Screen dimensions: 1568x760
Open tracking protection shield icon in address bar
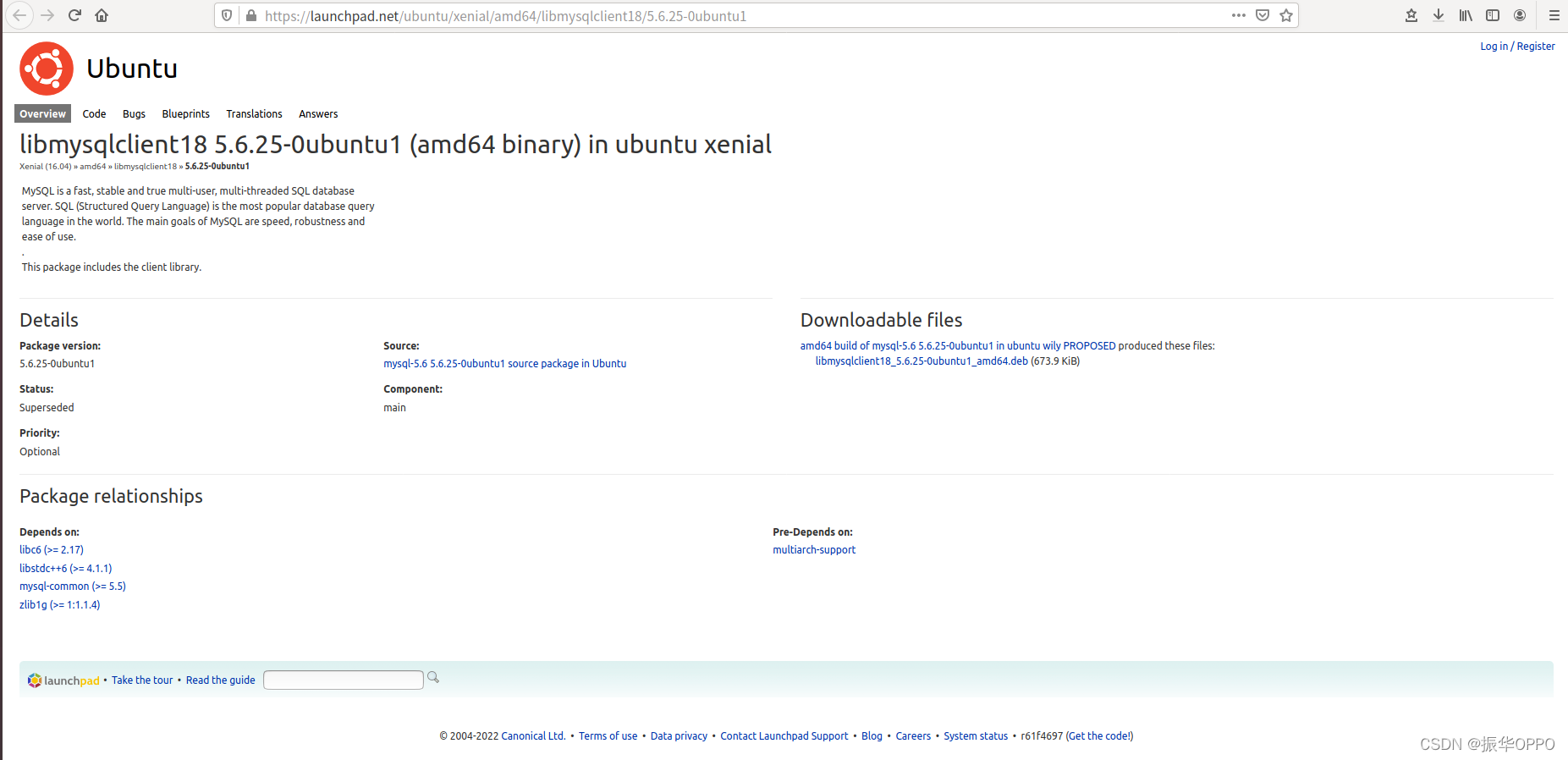227,15
